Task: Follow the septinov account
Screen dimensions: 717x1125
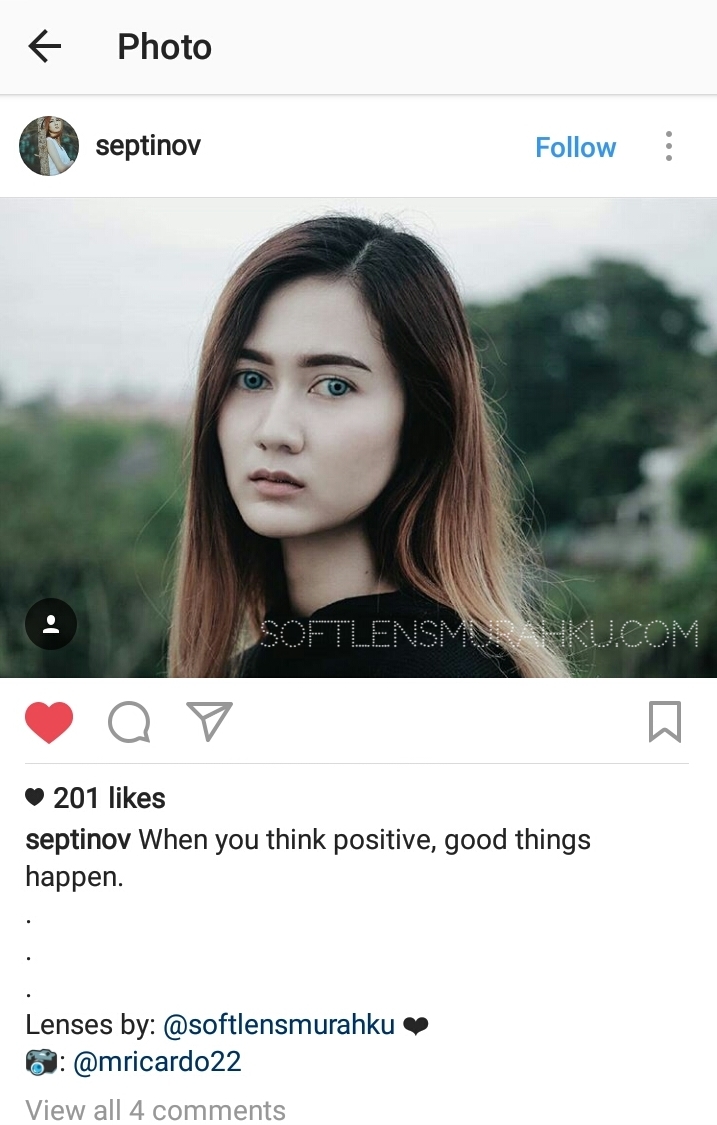Action: point(576,147)
